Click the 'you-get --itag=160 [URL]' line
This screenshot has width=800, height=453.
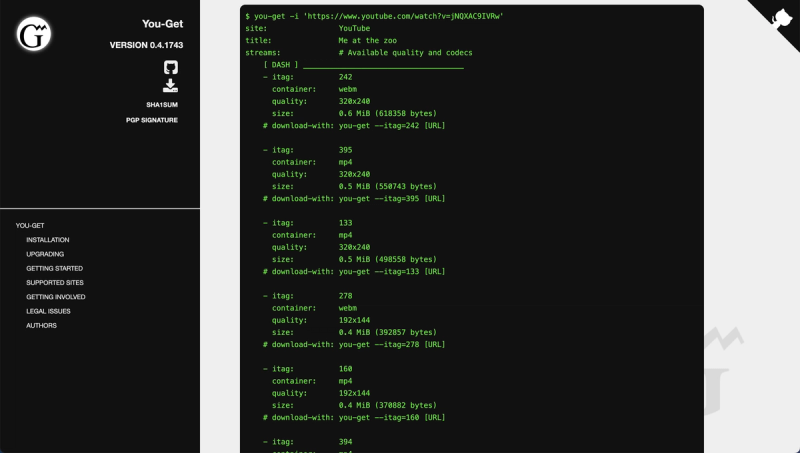pyautogui.click(x=392, y=417)
